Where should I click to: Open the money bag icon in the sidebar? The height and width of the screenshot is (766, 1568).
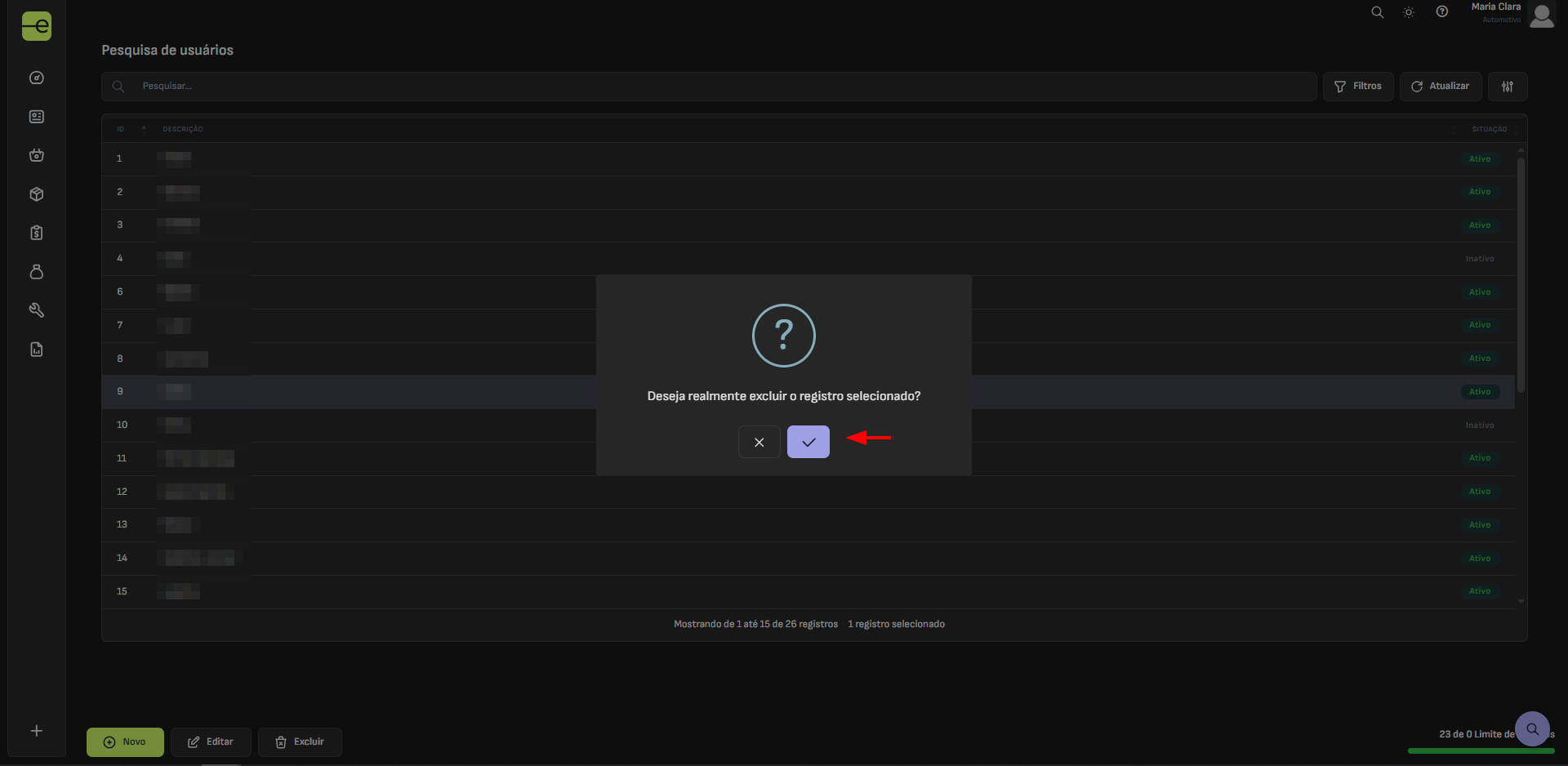click(37, 272)
